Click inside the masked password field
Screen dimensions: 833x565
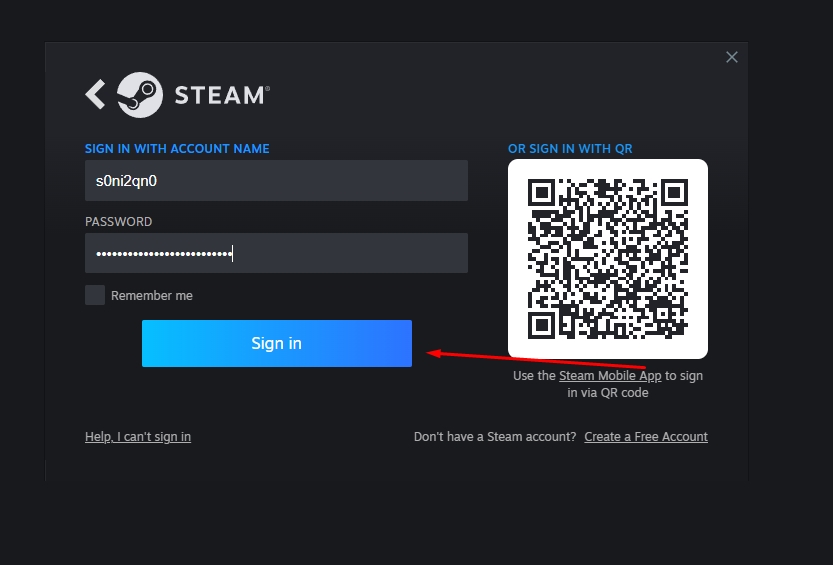[276, 253]
